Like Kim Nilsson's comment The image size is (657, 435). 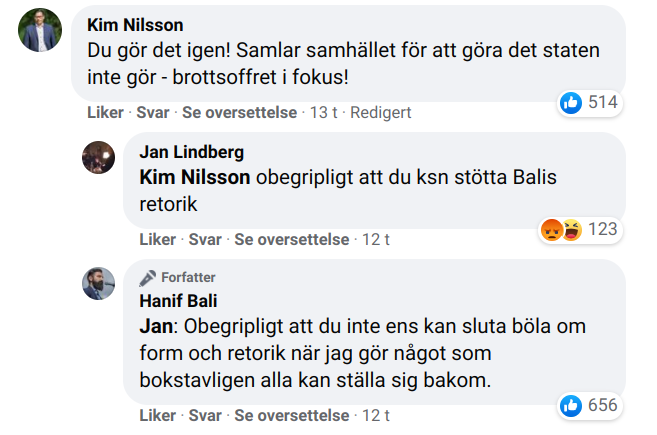(104, 113)
